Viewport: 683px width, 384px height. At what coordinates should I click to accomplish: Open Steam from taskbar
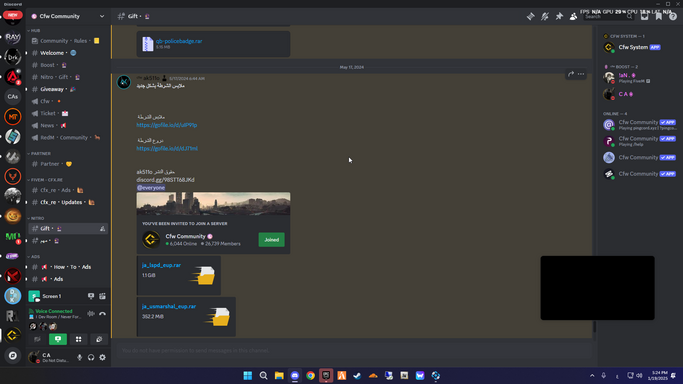pos(357,376)
